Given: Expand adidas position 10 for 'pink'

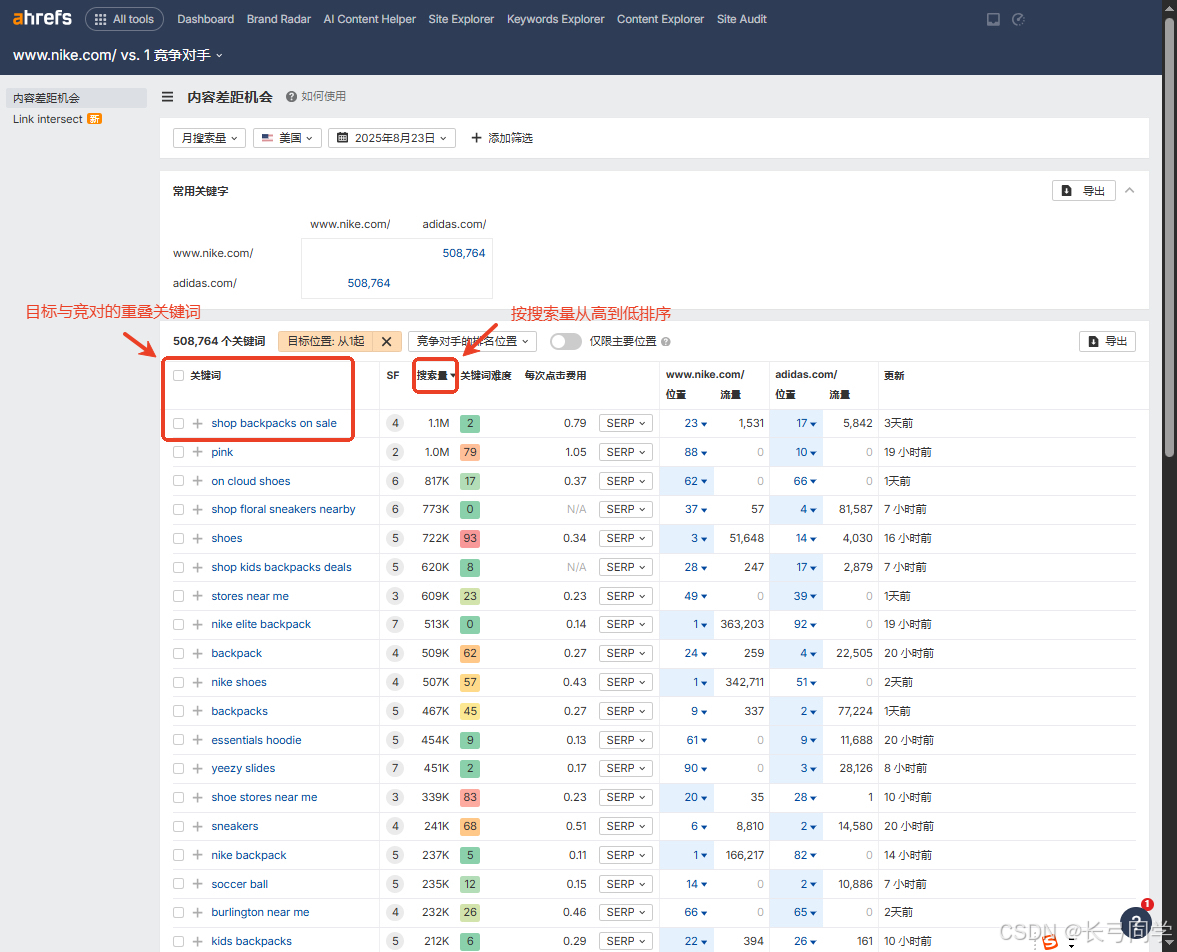Looking at the screenshot, I should (805, 452).
